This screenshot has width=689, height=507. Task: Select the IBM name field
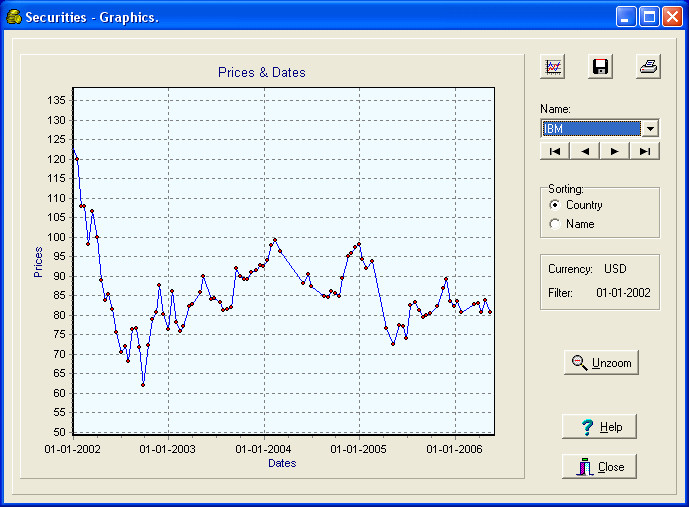click(591, 129)
